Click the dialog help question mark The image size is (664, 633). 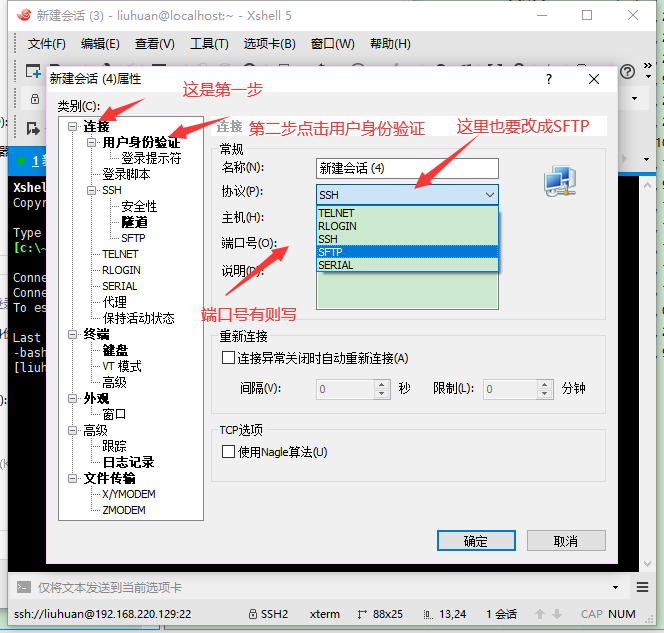coord(549,79)
